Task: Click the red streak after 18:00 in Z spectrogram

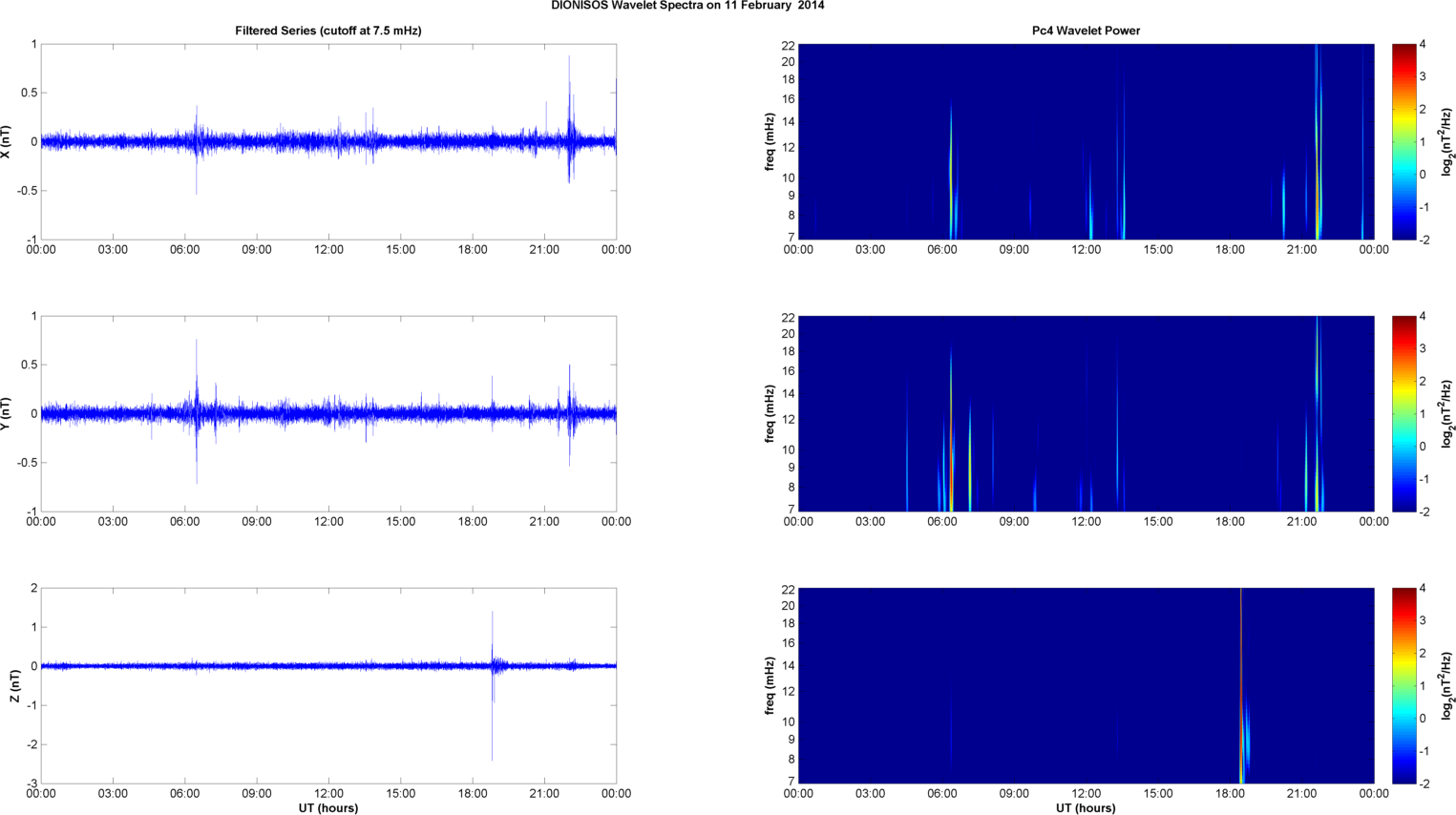Action: pyautogui.click(x=1241, y=685)
